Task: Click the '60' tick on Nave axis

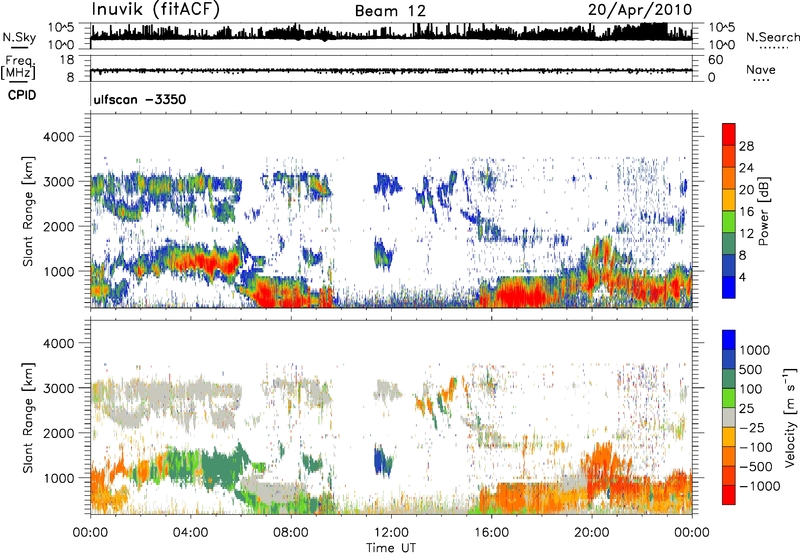Action: [715, 60]
